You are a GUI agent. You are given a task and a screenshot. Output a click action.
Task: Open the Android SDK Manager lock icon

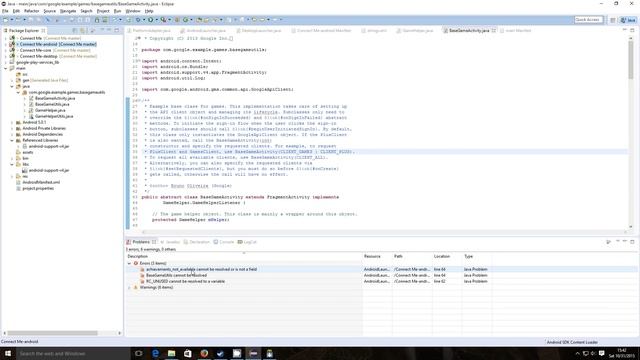tap(97, 20)
